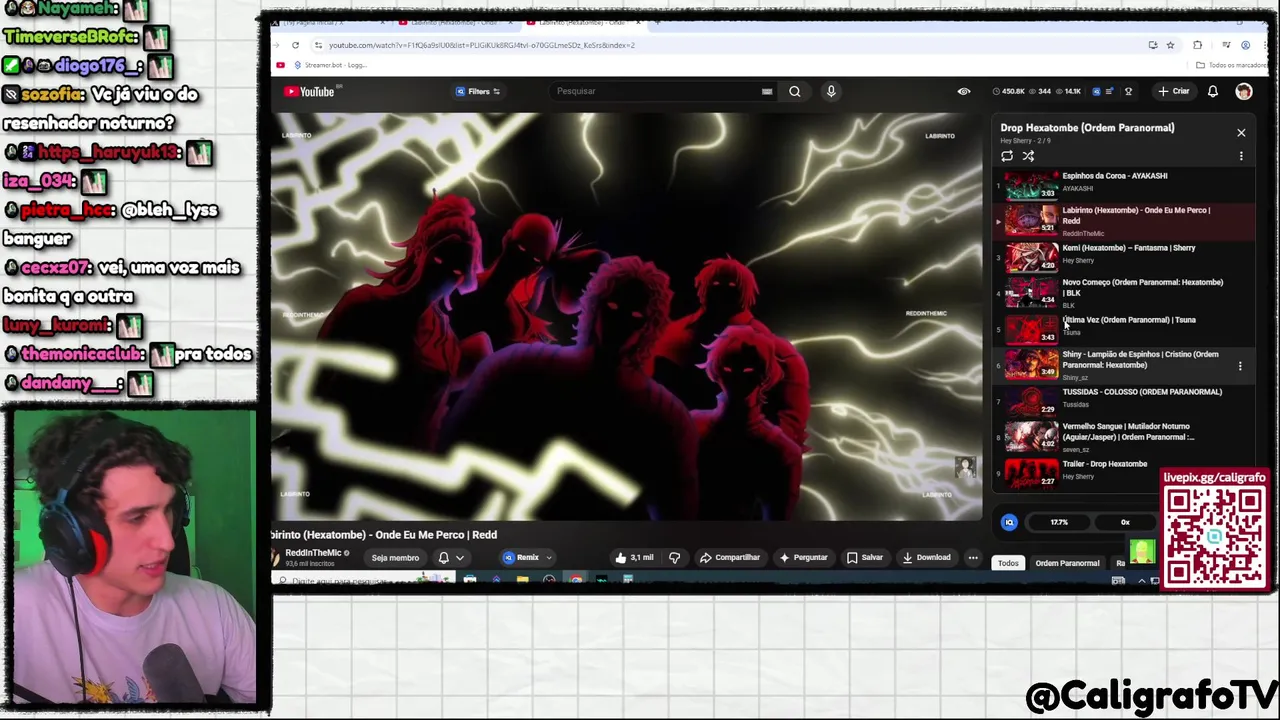This screenshot has height=720, width=1280.
Task: Click Chrome icon in taskbar
Action: tap(576, 579)
